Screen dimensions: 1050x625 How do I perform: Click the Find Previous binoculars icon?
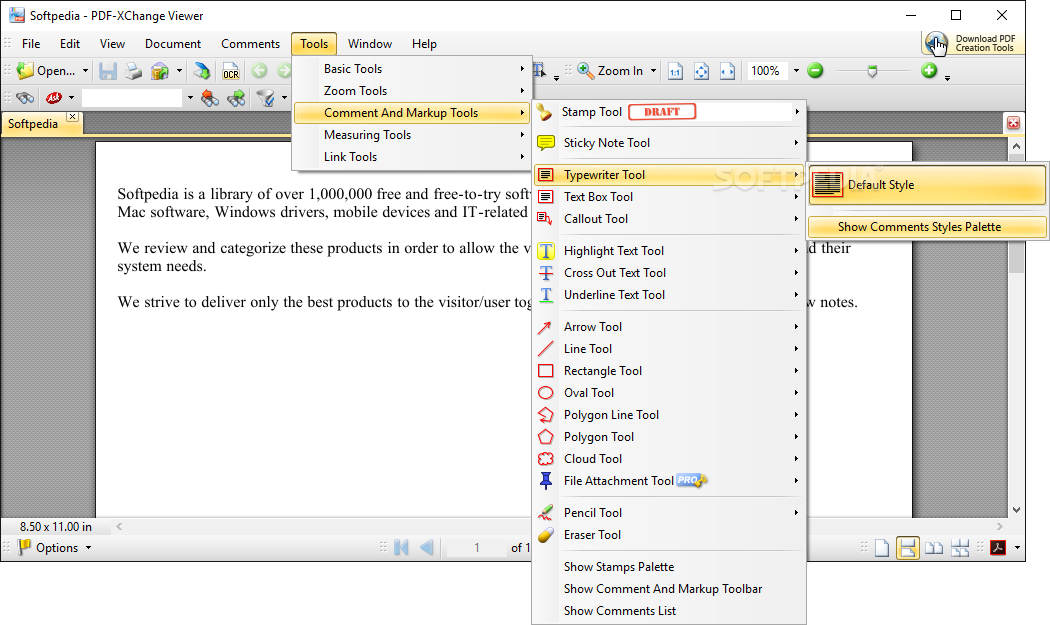pos(210,98)
